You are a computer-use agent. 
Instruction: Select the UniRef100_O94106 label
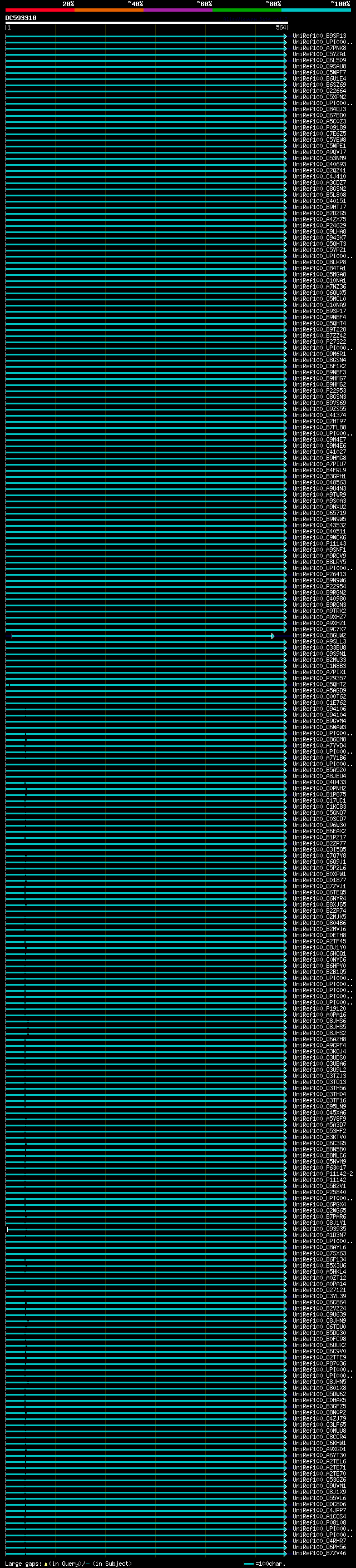pos(319,709)
